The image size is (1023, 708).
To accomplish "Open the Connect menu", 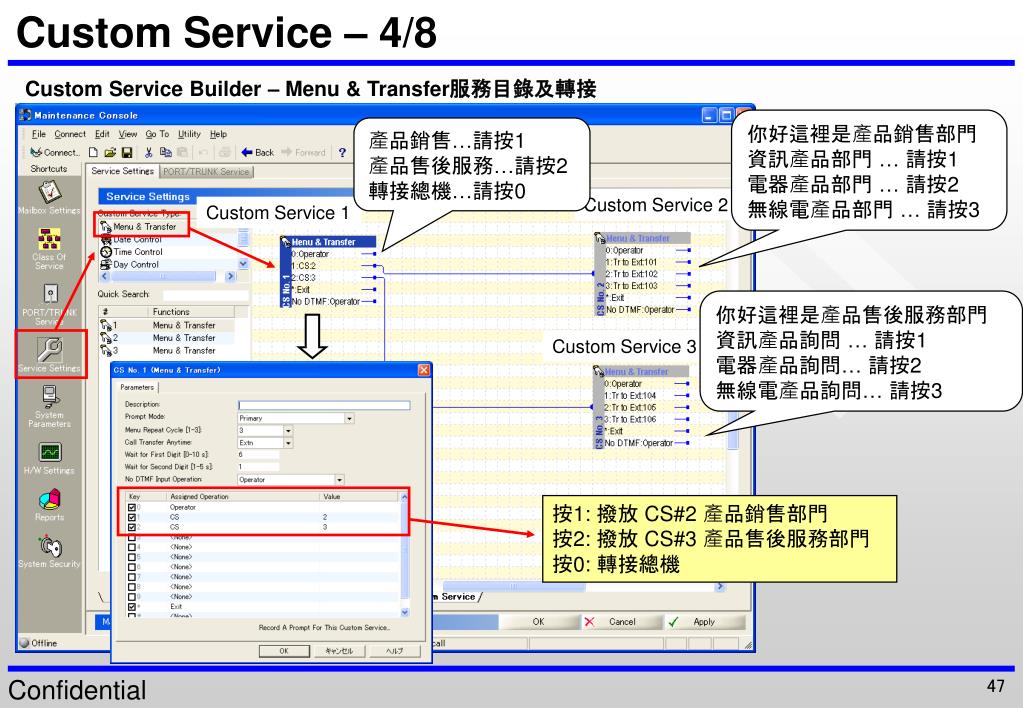I will point(70,134).
